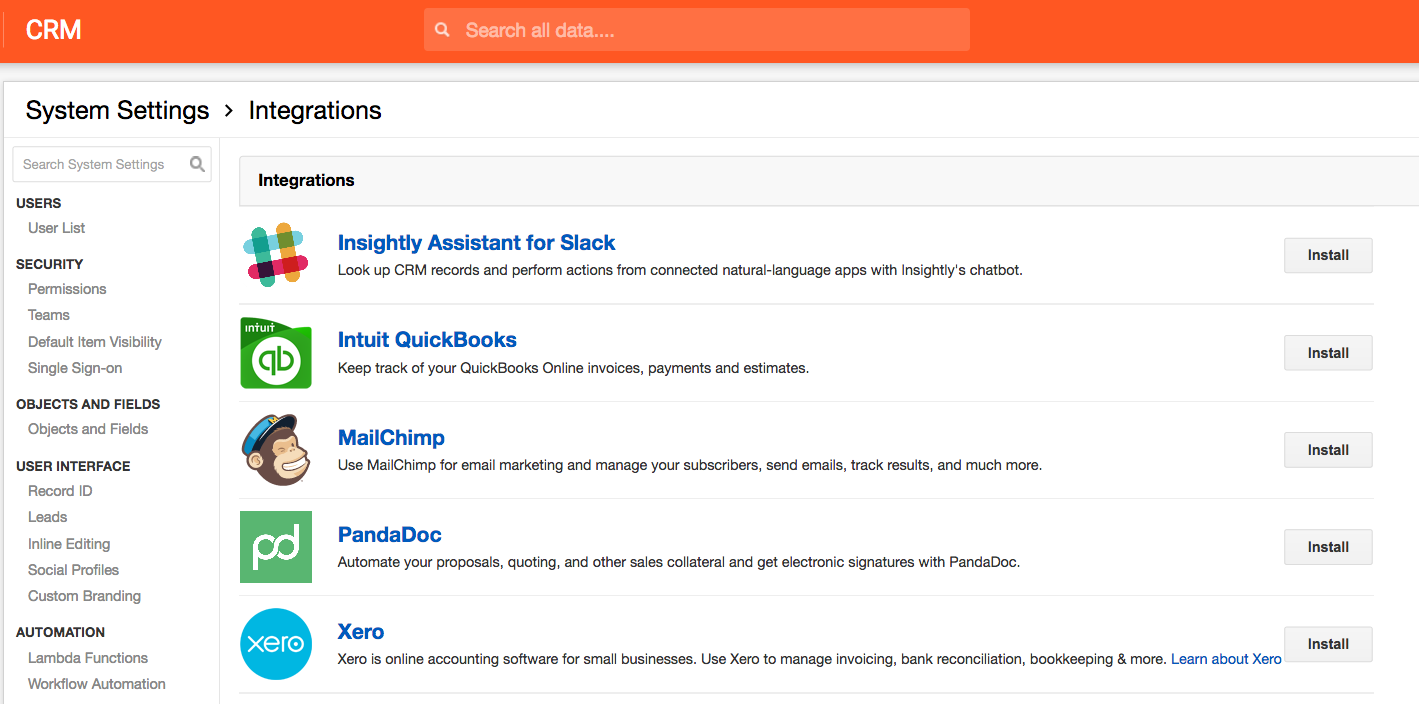Go to Workflow Automation settings
The width and height of the screenshot is (1419, 704).
[97, 684]
